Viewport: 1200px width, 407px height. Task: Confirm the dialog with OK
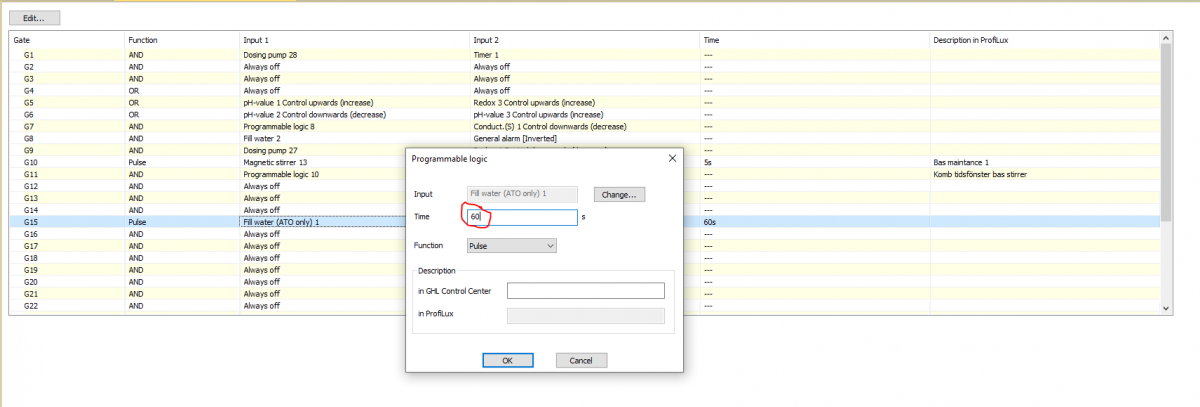[507, 360]
